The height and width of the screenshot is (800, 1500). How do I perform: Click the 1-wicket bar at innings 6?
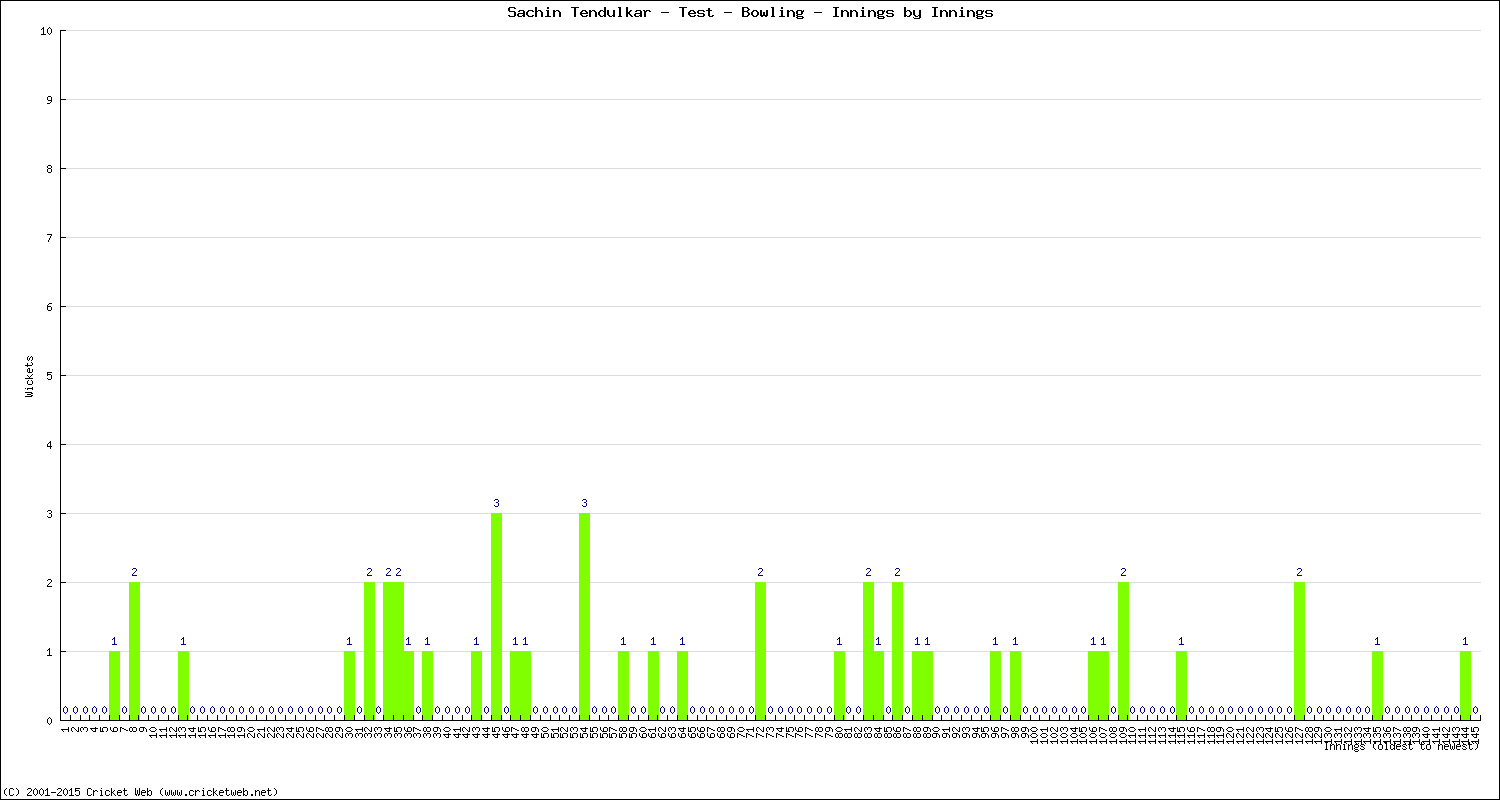(114, 686)
